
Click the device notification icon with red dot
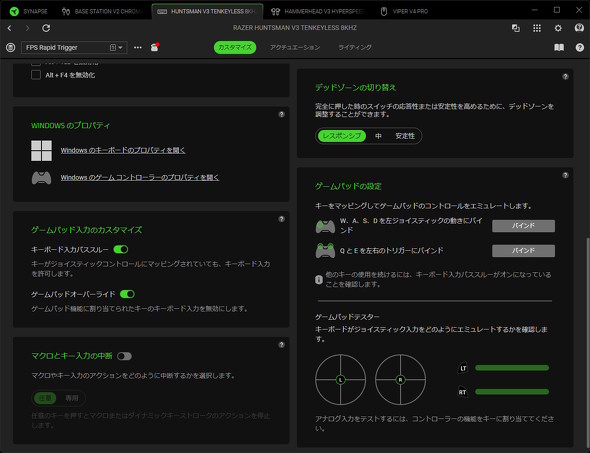pyautogui.click(x=155, y=47)
